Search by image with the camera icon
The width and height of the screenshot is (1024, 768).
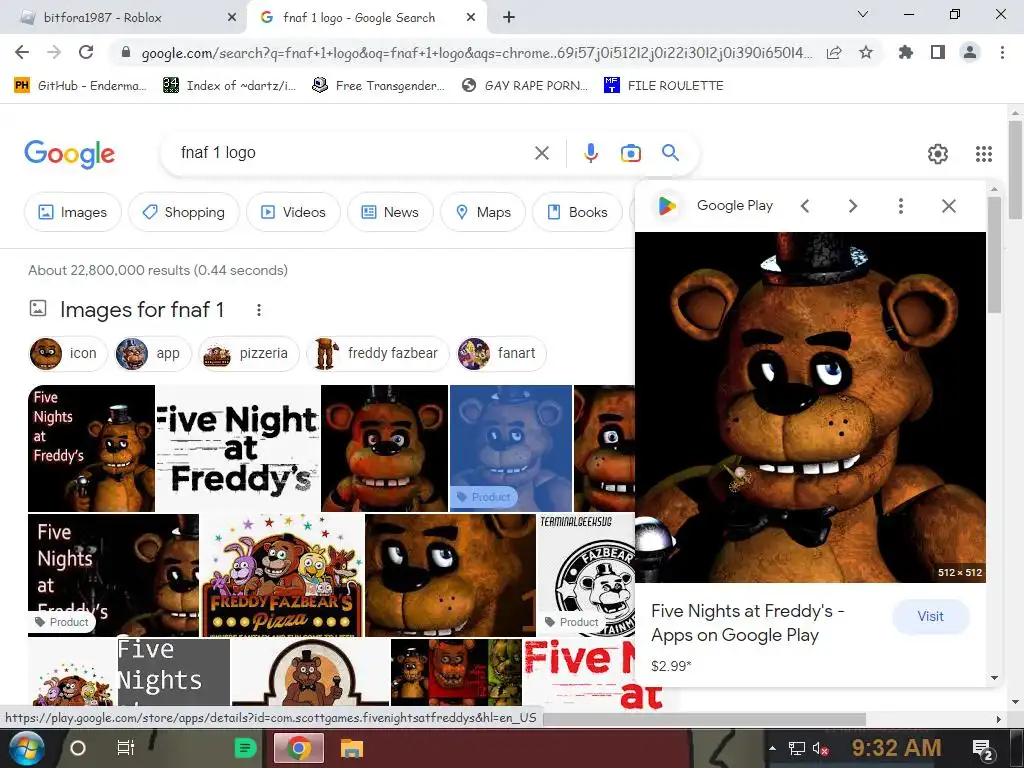tap(630, 153)
